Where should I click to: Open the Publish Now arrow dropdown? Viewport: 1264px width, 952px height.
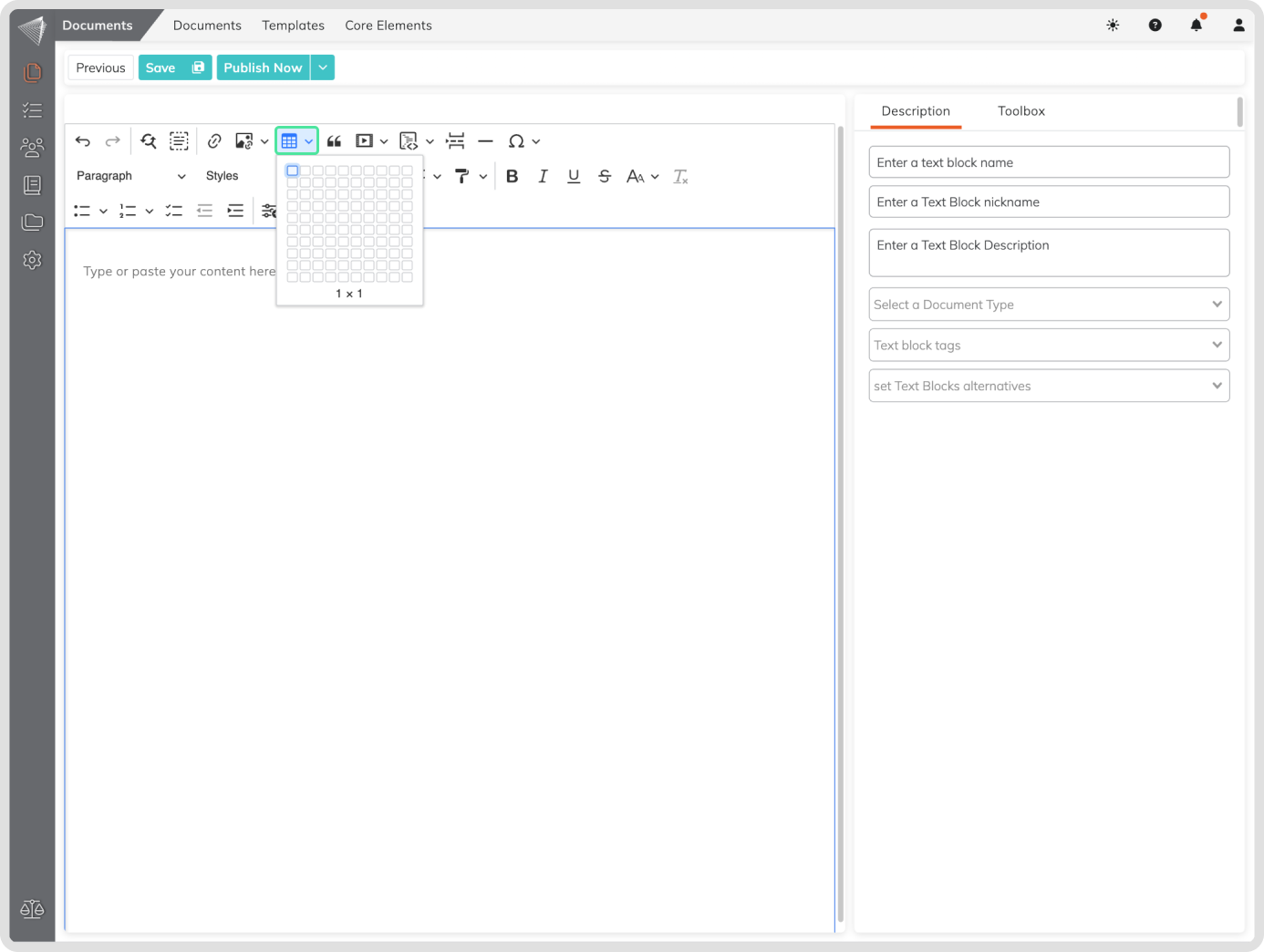point(323,67)
